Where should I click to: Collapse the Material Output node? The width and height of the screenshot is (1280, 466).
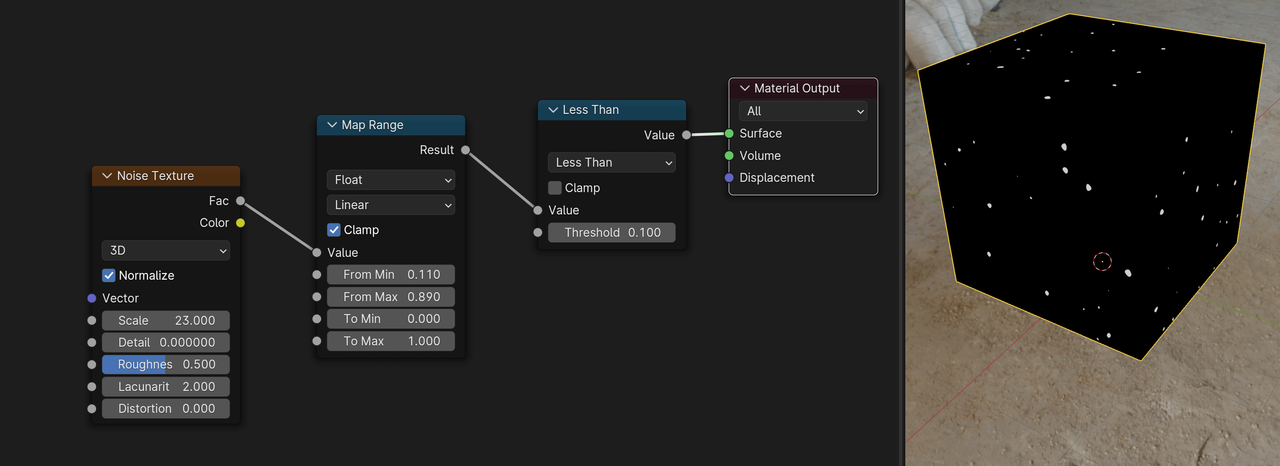744,88
